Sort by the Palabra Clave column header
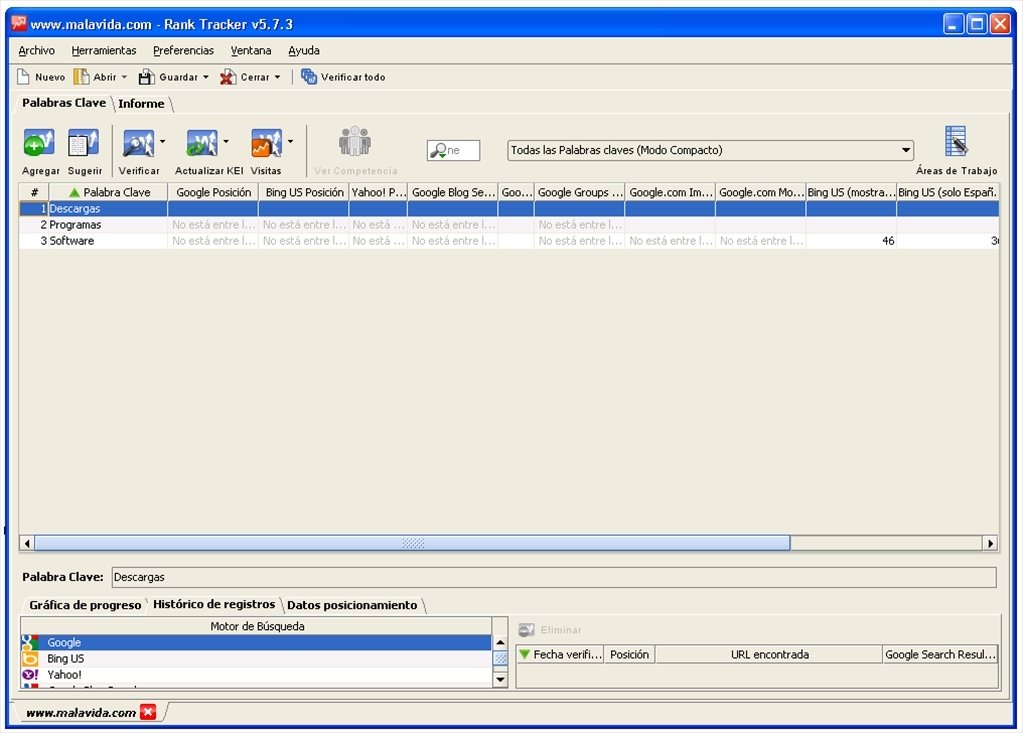The image size is (1023, 733). [x=109, y=192]
